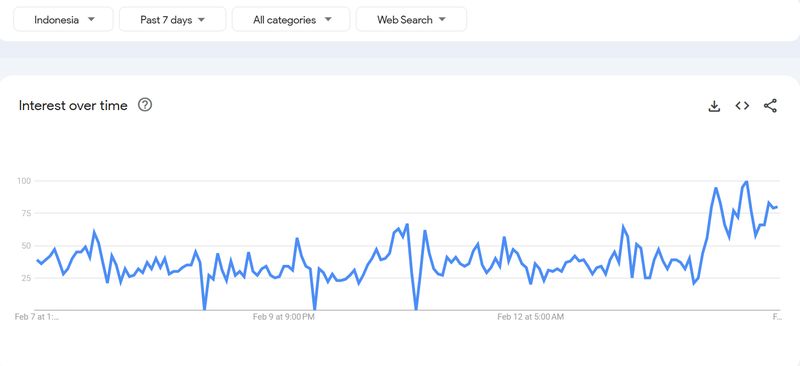Click the 75 value axis label
The image size is (800, 366).
tap(26, 213)
